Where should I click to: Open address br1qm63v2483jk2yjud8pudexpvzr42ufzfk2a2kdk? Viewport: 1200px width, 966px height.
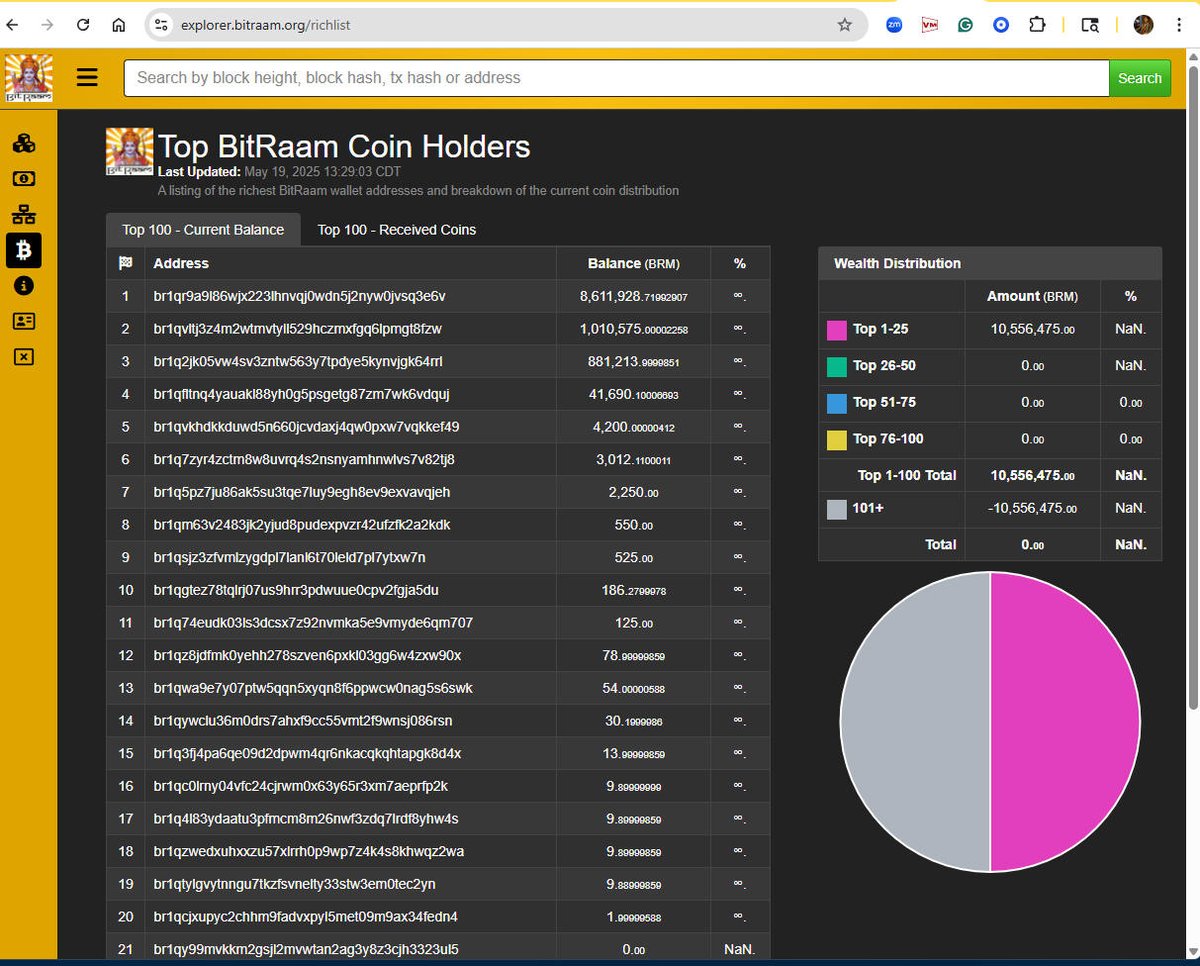[301, 524]
